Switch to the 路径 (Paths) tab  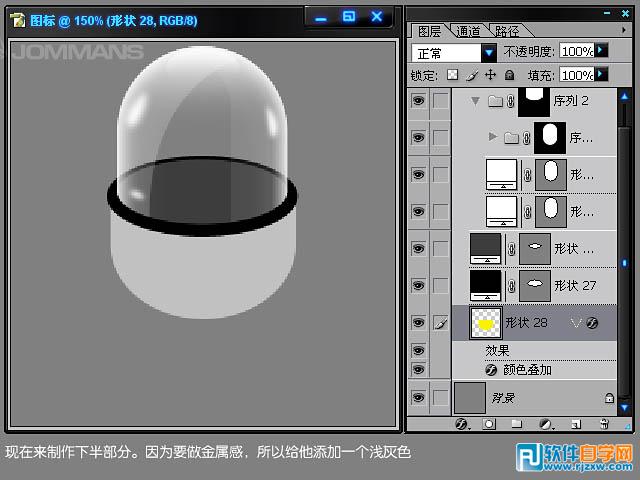[507, 31]
